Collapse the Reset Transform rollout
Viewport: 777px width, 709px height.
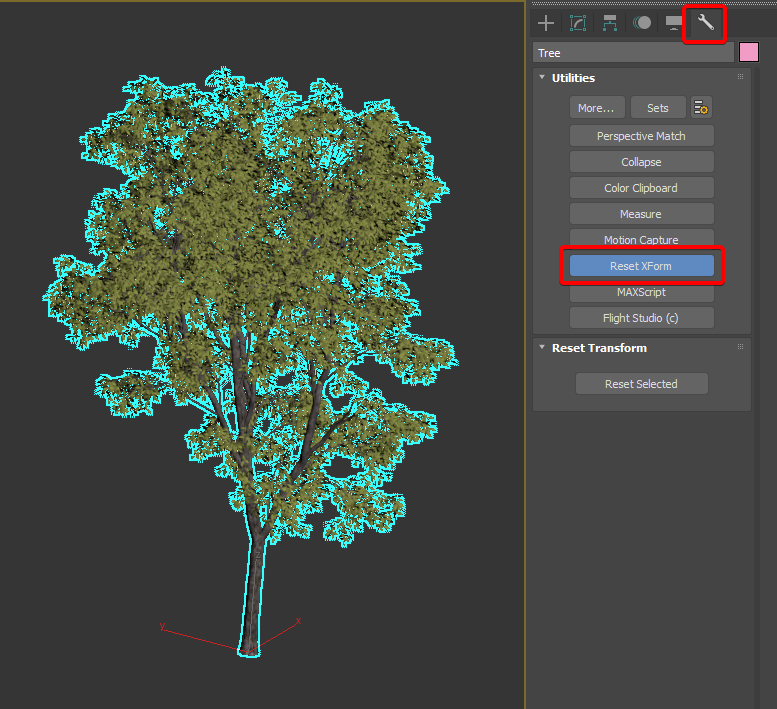[x=542, y=348]
